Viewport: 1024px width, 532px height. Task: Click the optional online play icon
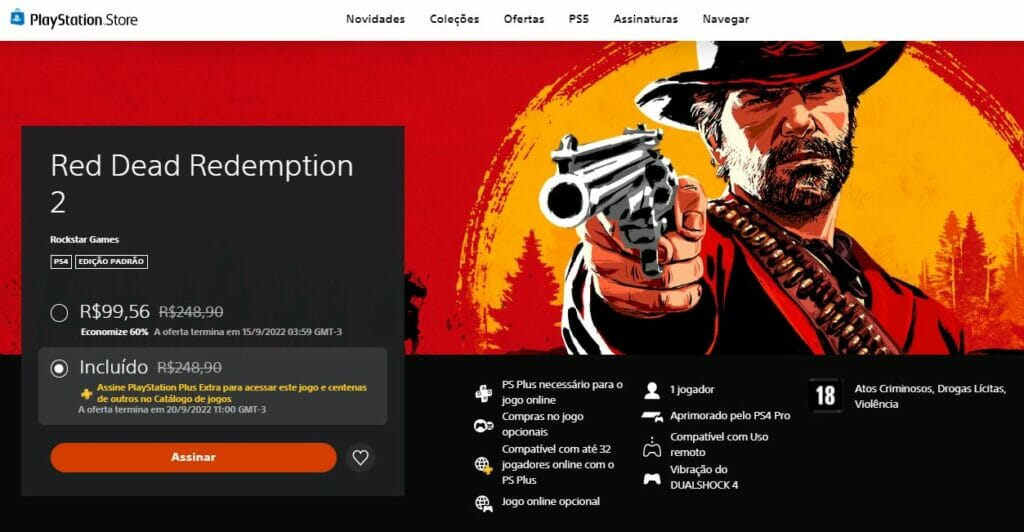point(483,503)
